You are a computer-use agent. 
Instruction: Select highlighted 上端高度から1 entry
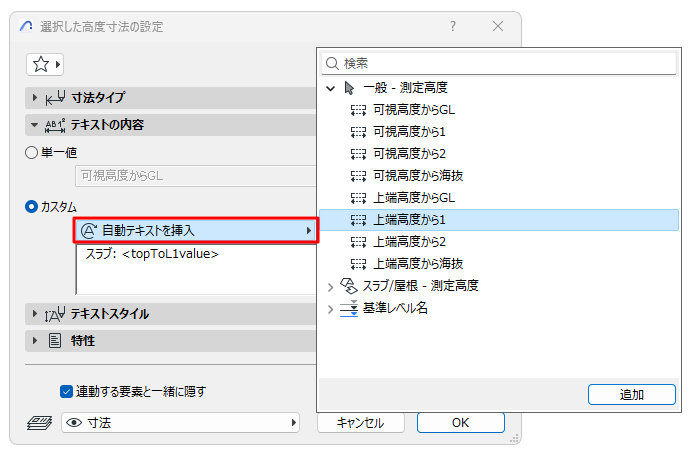(499, 220)
